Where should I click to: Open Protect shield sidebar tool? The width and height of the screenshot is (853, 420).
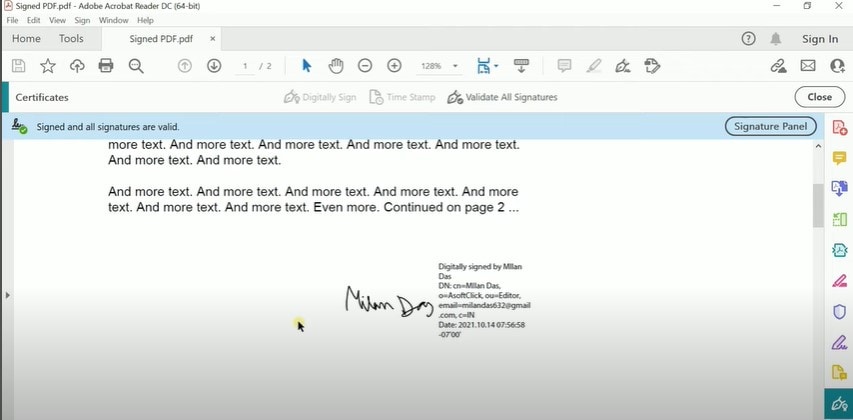coord(840,312)
